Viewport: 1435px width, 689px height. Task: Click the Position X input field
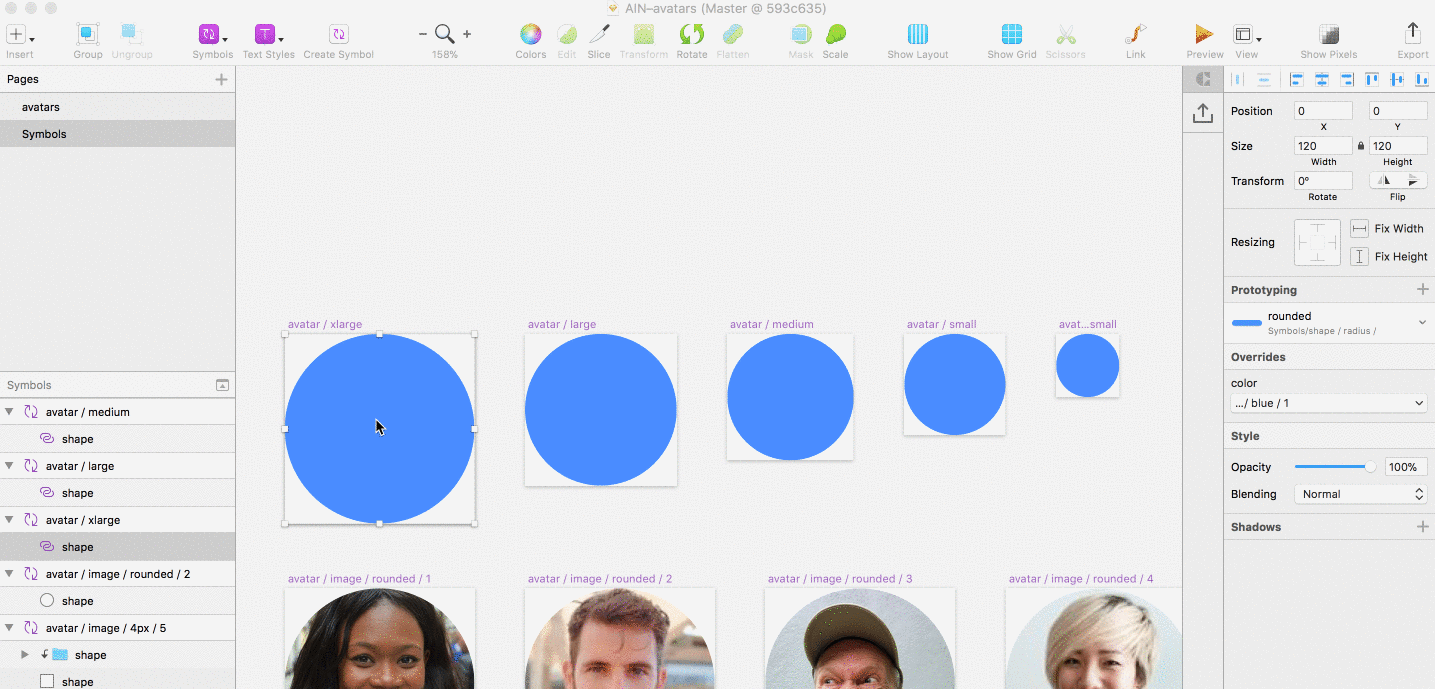tap(1323, 111)
